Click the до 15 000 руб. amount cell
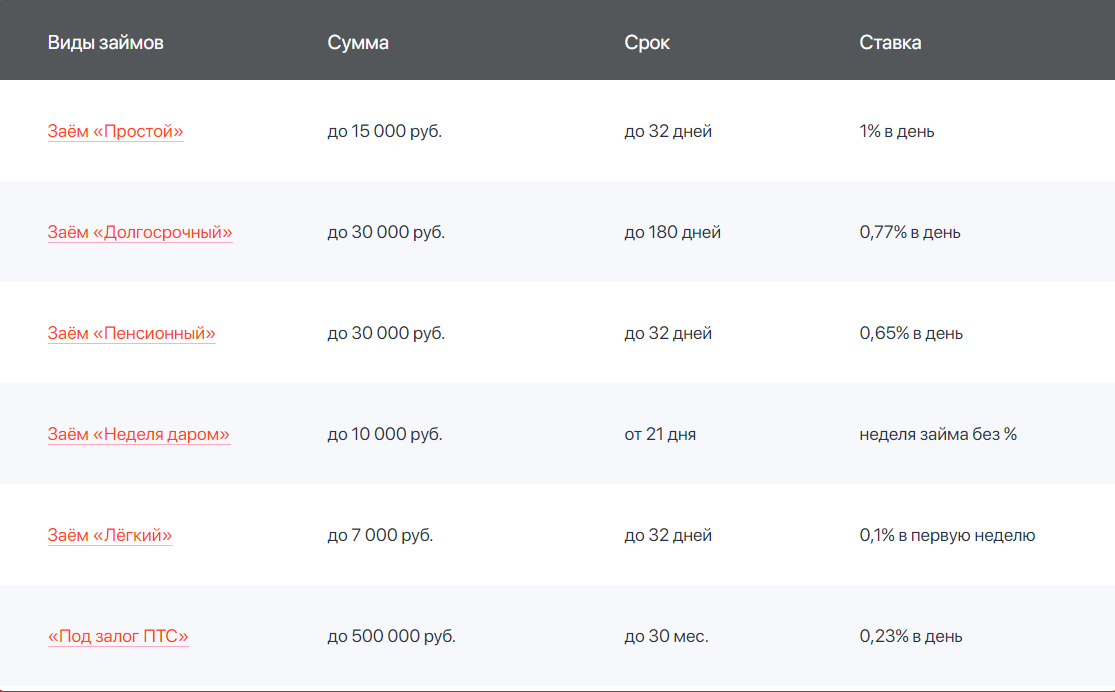Image resolution: width=1115 pixels, height=692 pixels. (384, 131)
